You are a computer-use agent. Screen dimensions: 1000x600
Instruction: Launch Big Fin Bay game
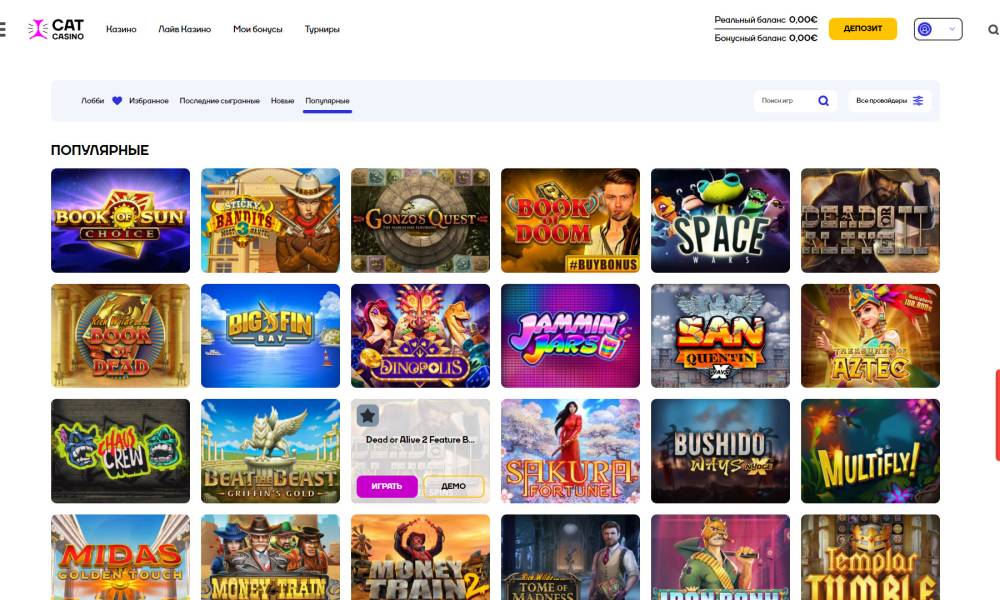(x=270, y=336)
